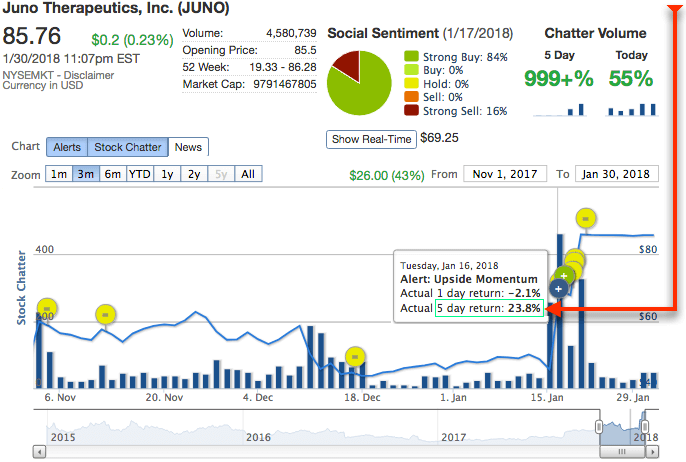The width and height of the screenshot is (686, 462).
Task: Click the Volume value 4,580,739
Action: 291,33
